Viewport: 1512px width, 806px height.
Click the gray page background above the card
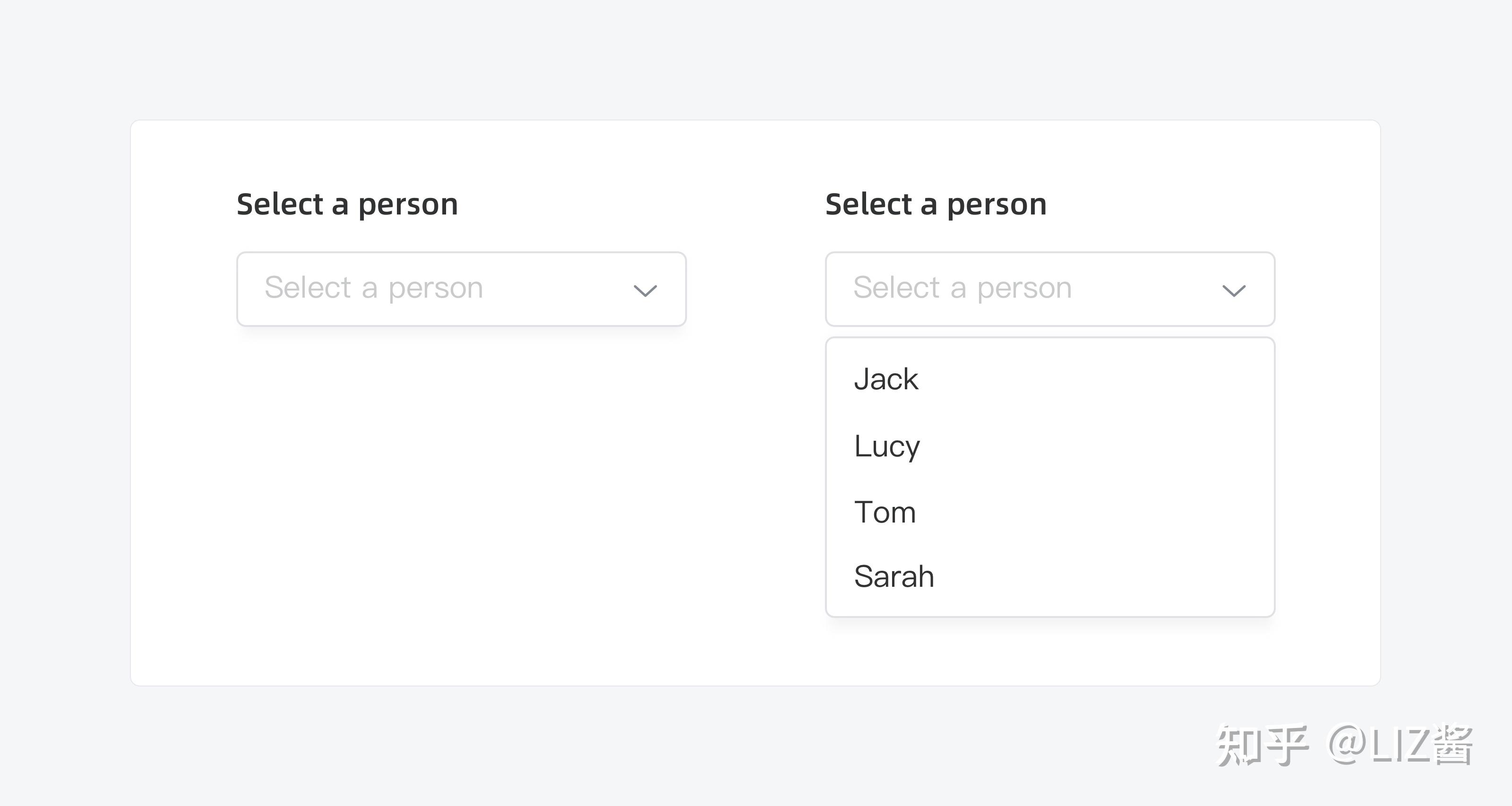(756, 59)
